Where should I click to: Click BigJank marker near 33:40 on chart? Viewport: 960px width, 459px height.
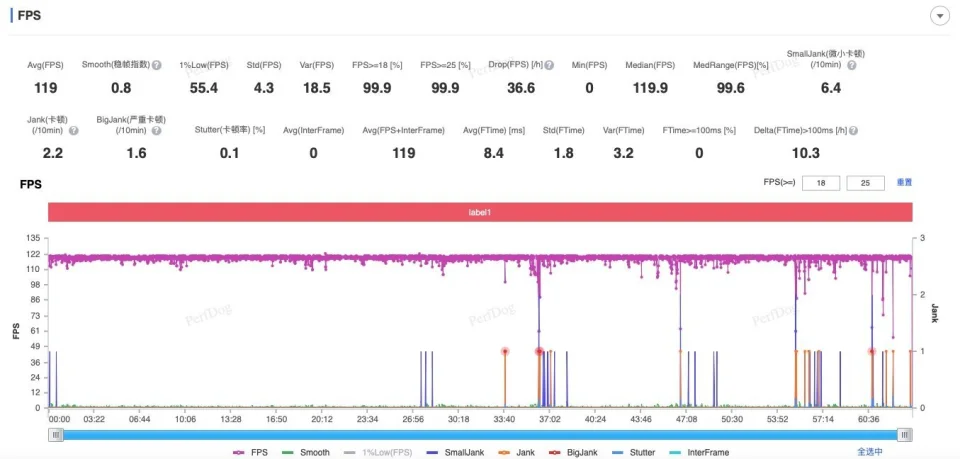(505, 351)
